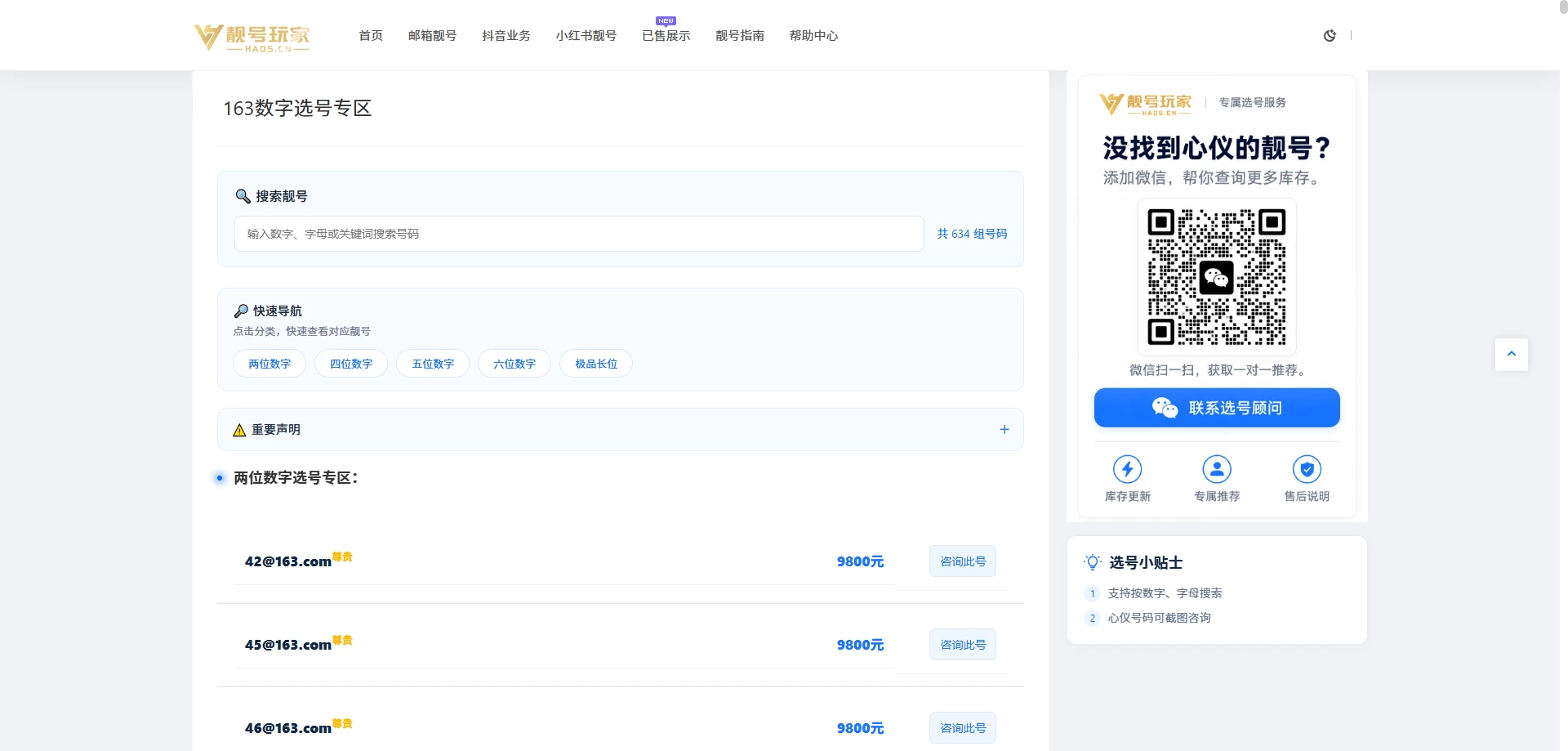Select 极品长位 quick filter
The width and height of the screenshot is (1568, 751).
point(596,364)
